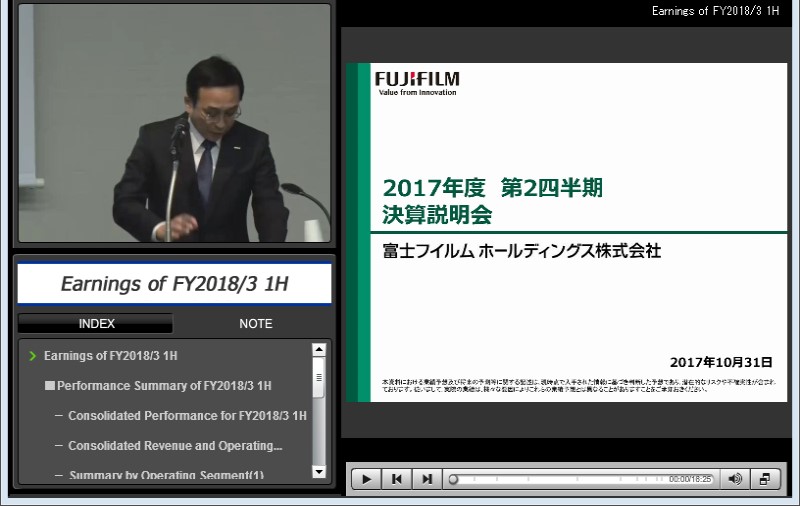The height and width of the screenshot is (506, 800).
Task: Select "Summary by Operating Segment(1)" entry
Action: click(x=166, y=475)
